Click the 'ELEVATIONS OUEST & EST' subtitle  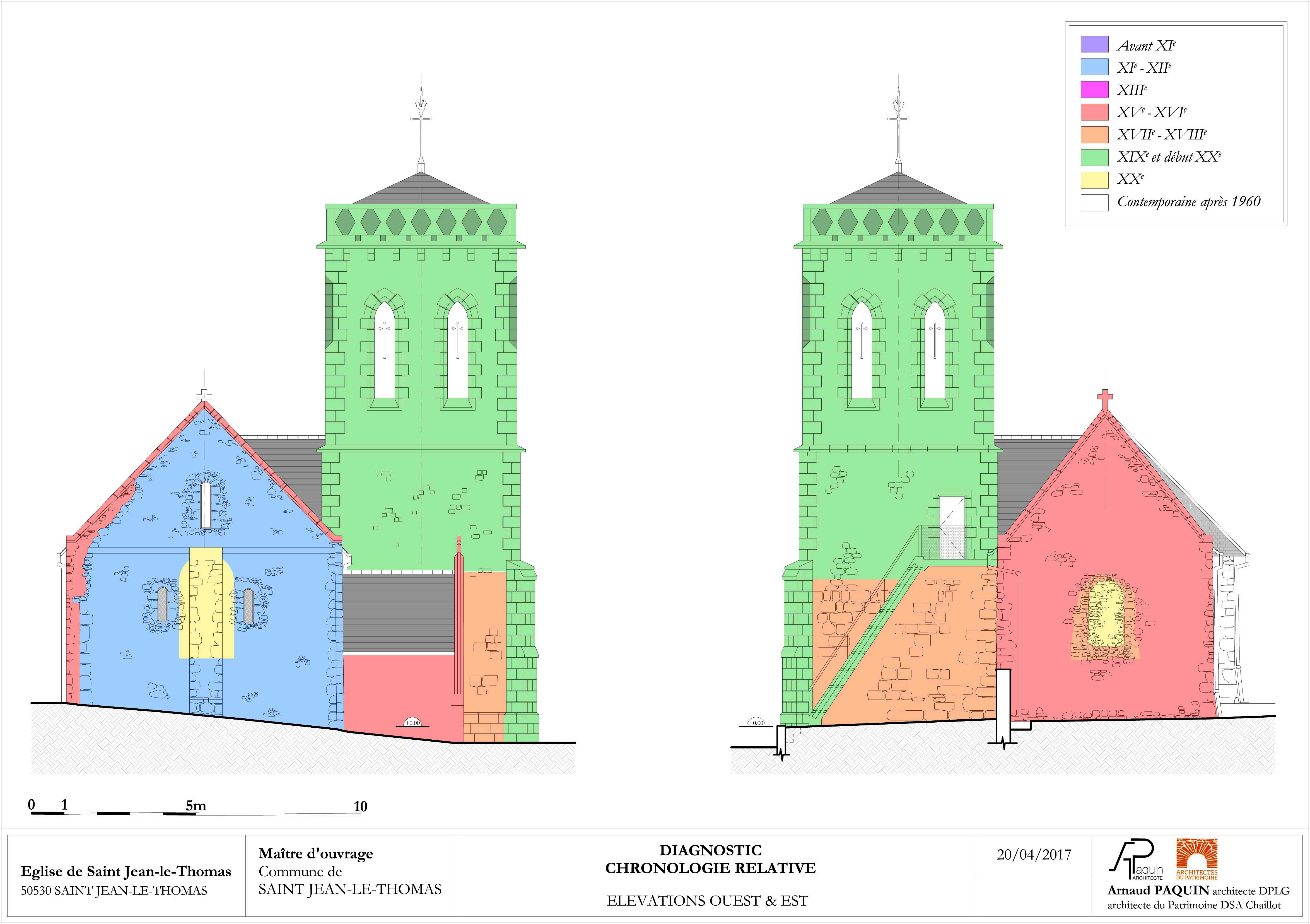point(708,901)
